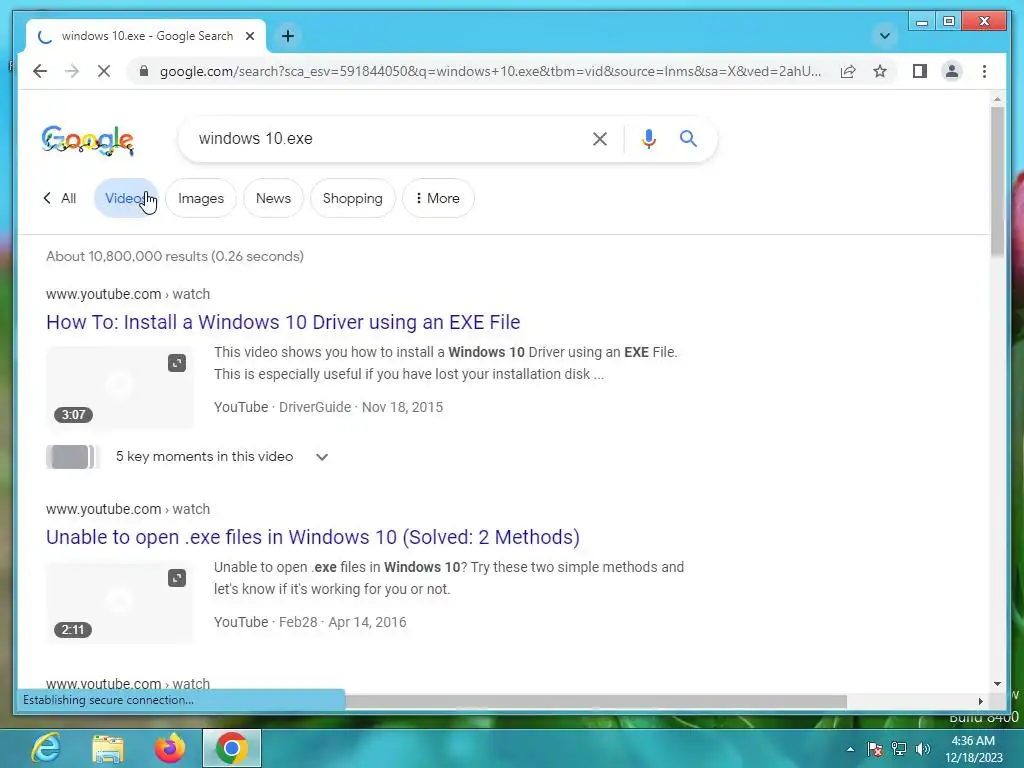Viewport: 1024px width, 768px height.
Task: Open volume control in tray
Action: click(923, 749)
